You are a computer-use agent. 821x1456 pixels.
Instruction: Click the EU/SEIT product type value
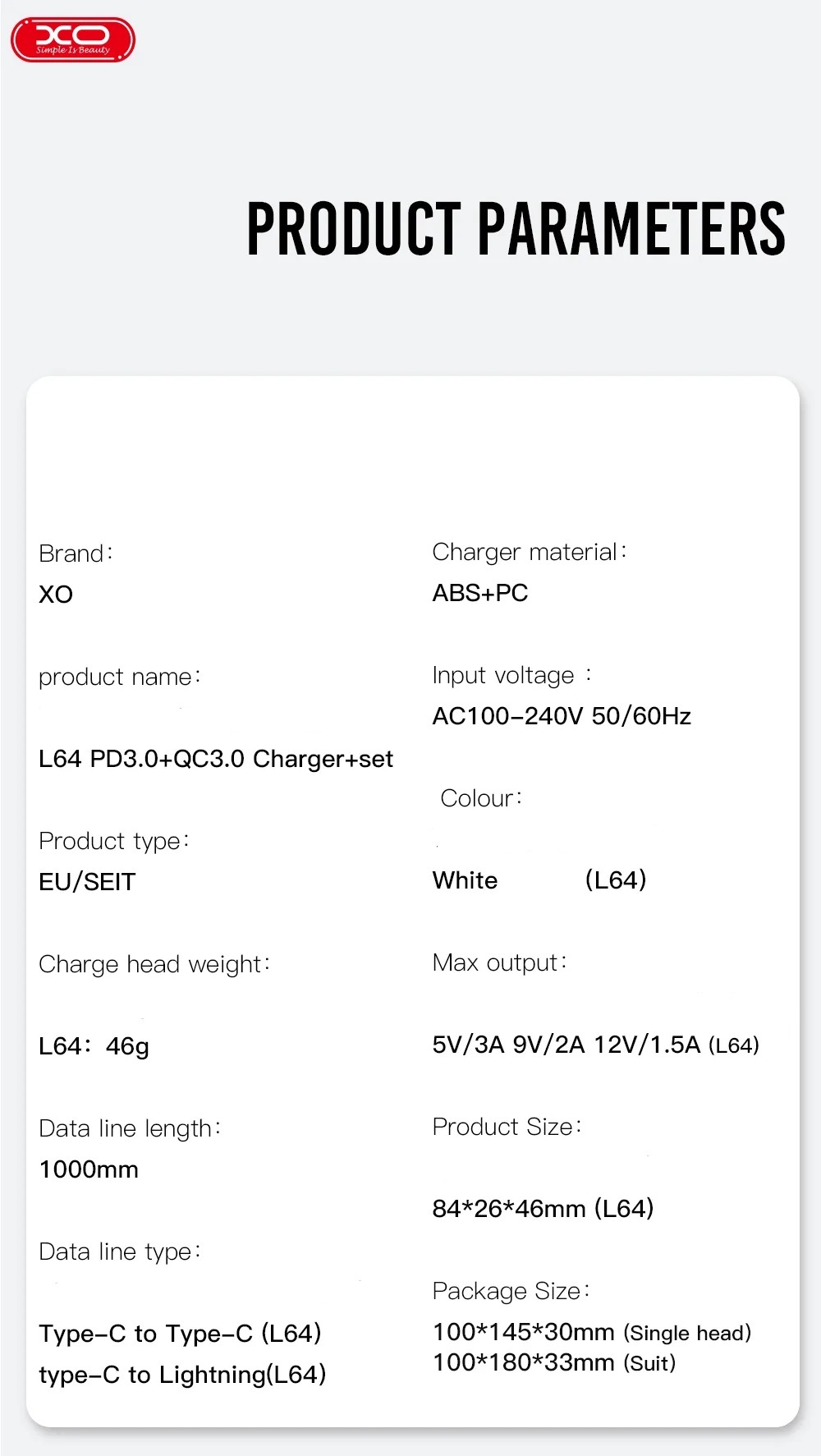click(x=87, y=882)
